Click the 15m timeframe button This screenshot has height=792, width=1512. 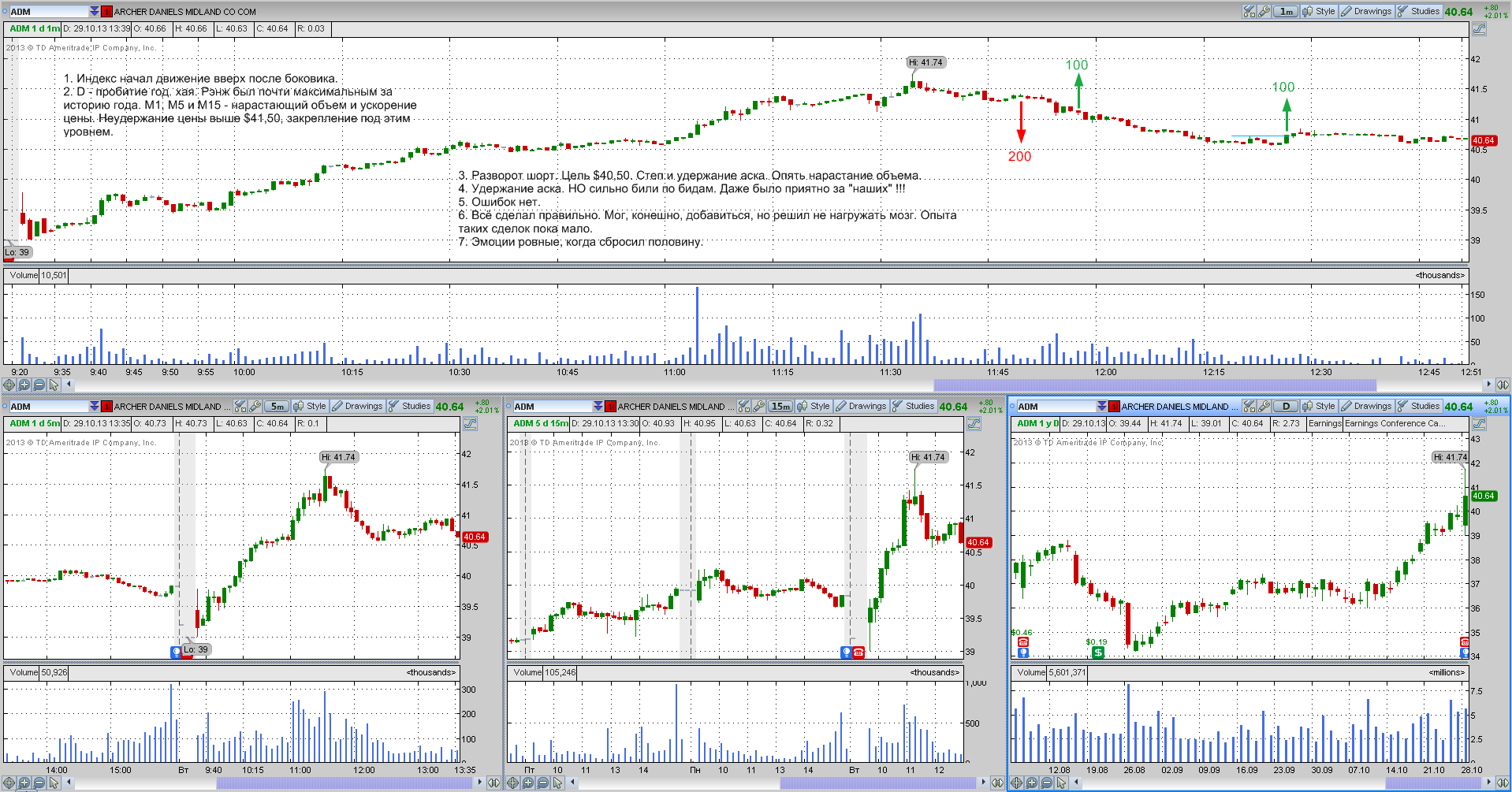780,407
